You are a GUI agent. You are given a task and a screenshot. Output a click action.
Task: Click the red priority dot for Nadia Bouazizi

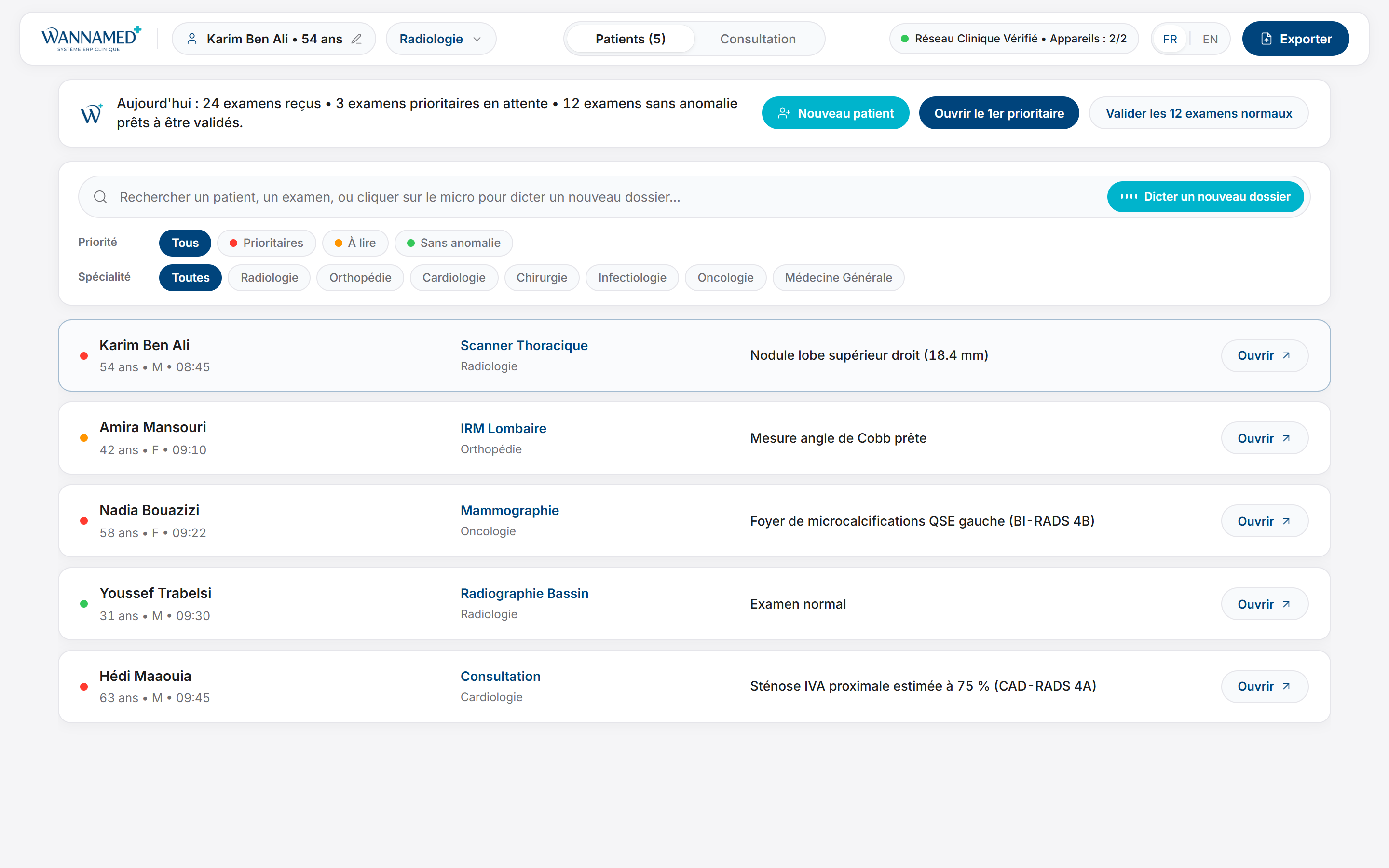(84, 521)
